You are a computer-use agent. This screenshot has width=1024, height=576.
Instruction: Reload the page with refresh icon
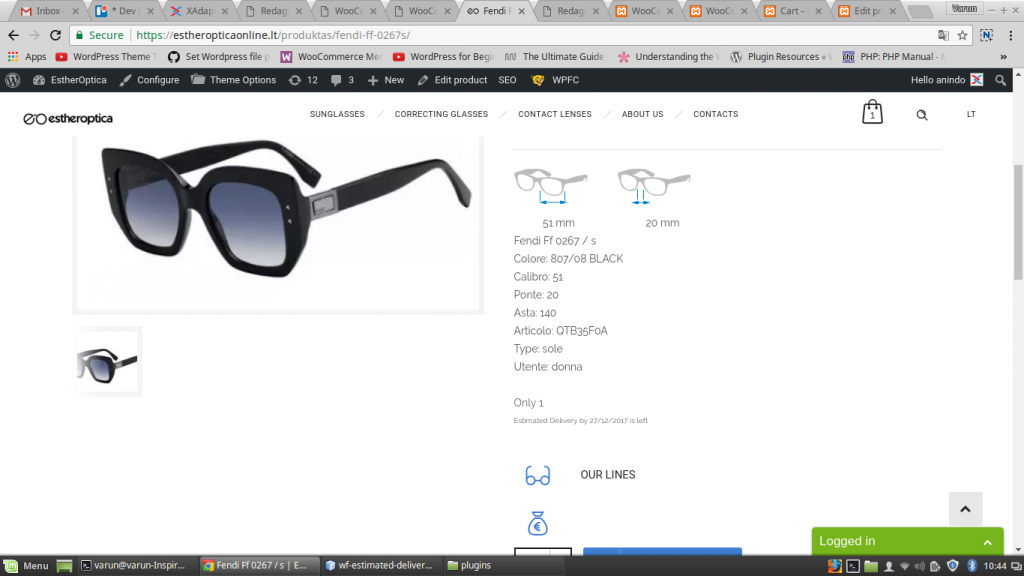(56, 35)
